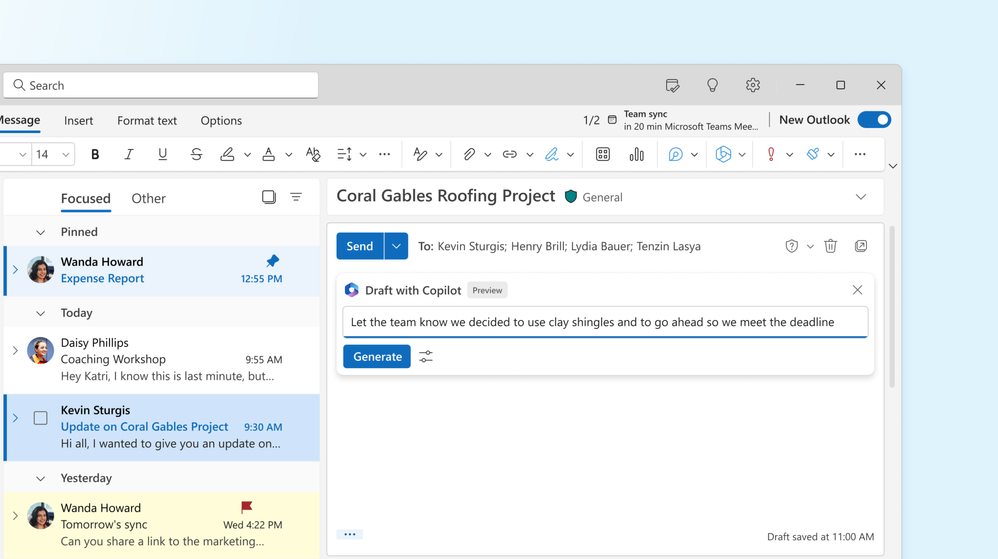The image size is (998, 559).
Task: Toggle select-all messages mode
Action: pyautogui.click(x=269, y=197)
